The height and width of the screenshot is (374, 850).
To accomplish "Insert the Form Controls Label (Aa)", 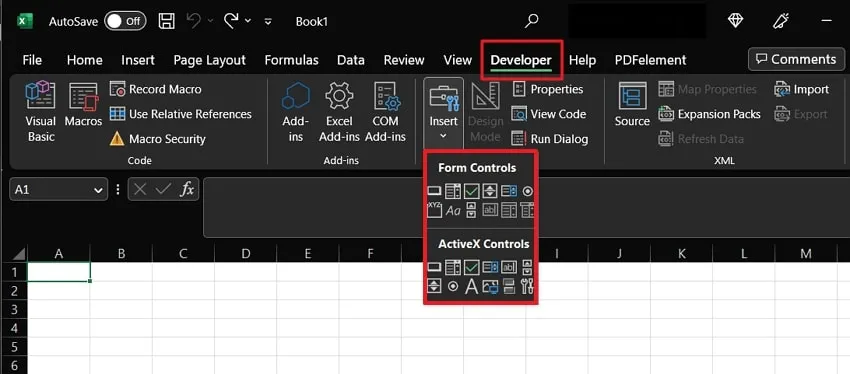I will [453, 210].
